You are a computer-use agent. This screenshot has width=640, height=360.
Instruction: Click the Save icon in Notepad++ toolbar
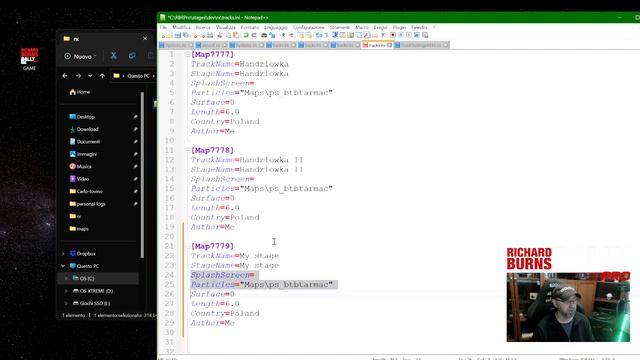pos(178,36)
